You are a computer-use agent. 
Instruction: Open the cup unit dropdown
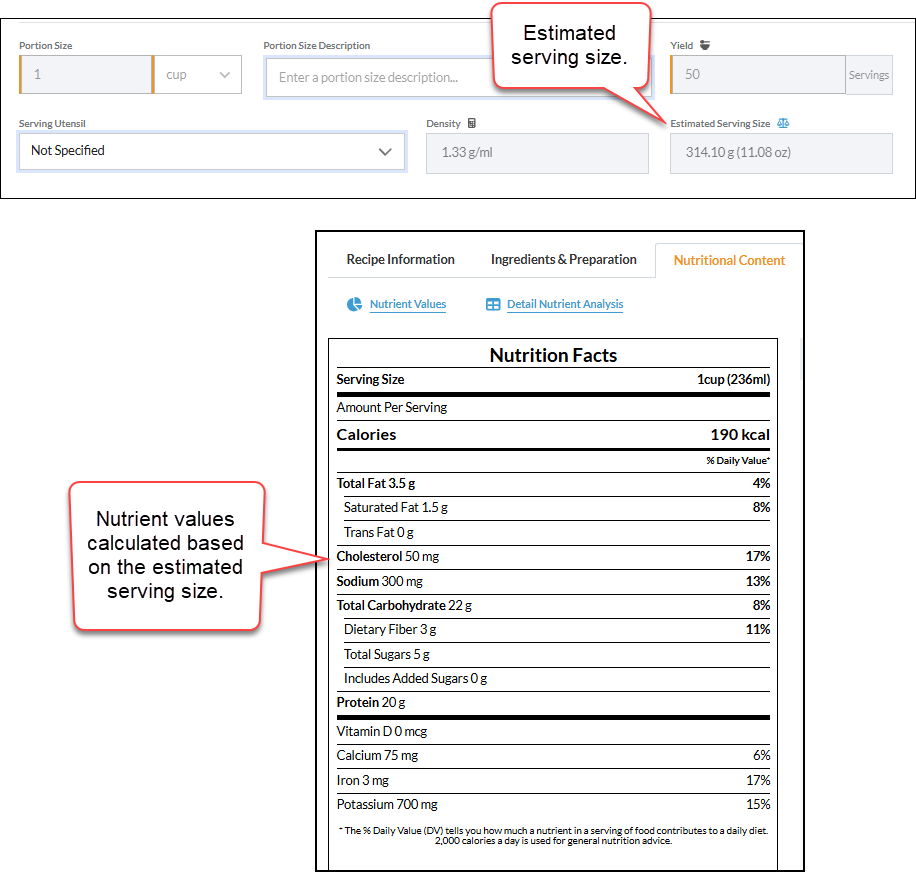(x=198, y=75)
